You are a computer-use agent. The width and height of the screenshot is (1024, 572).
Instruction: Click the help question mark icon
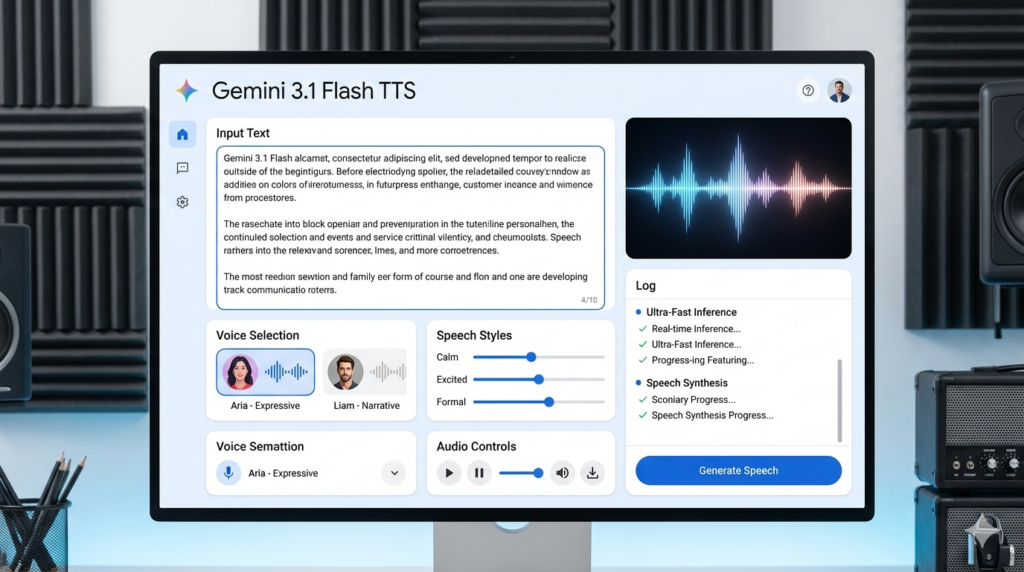(808, 91)
